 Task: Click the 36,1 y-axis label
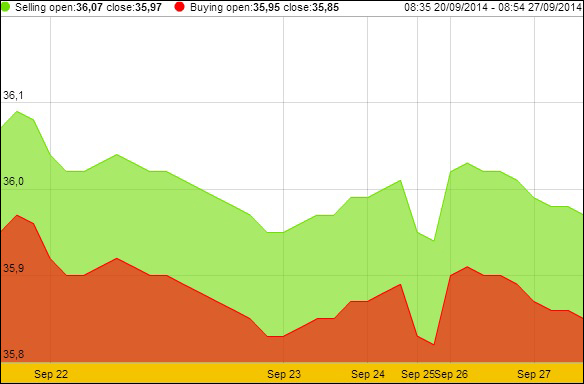(x=13, y=96)
